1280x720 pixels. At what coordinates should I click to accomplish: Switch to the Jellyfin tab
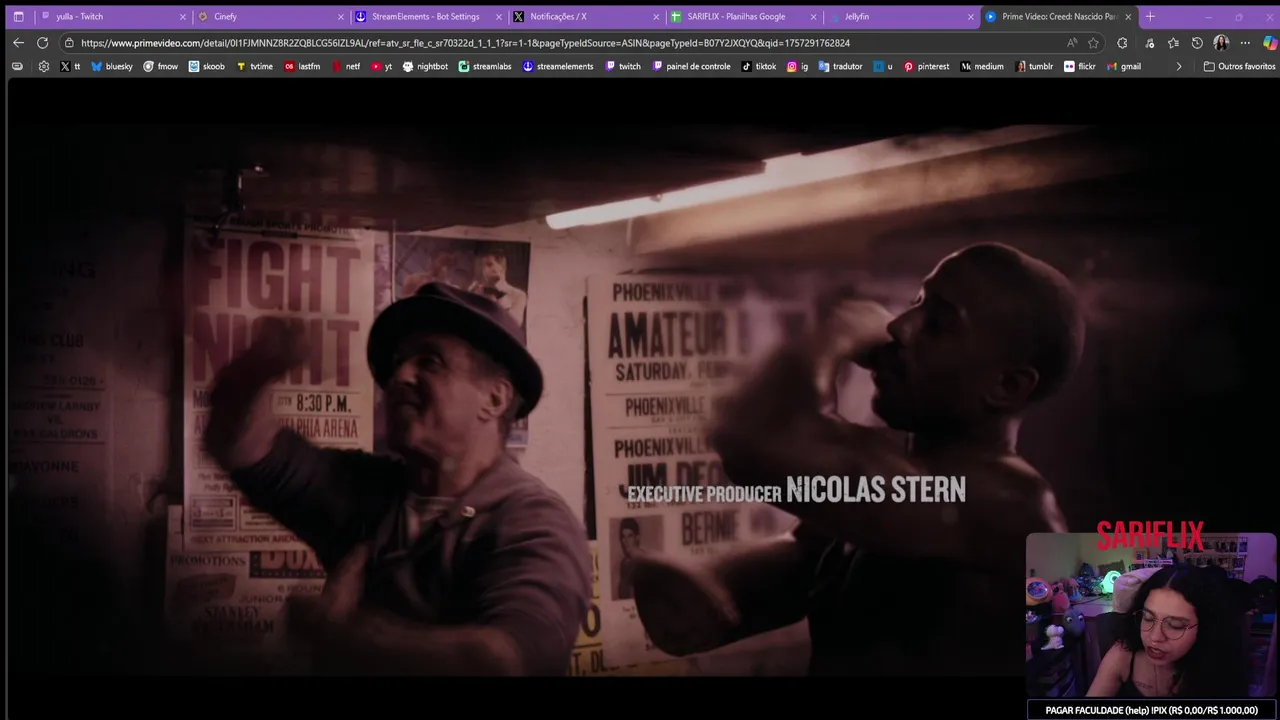pyautogui.click(x=902, y=16)
